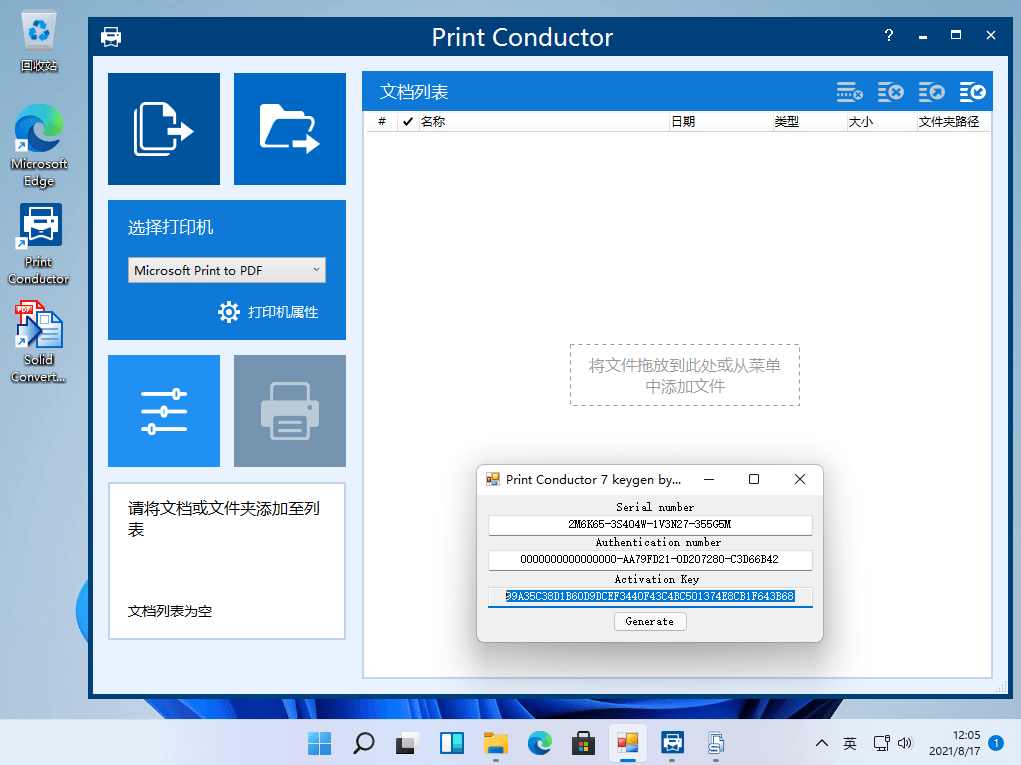The width and height of the screenshot is (1021, 765).
Task: Click the 打印机属性 link text
Action: coord(283,313)
